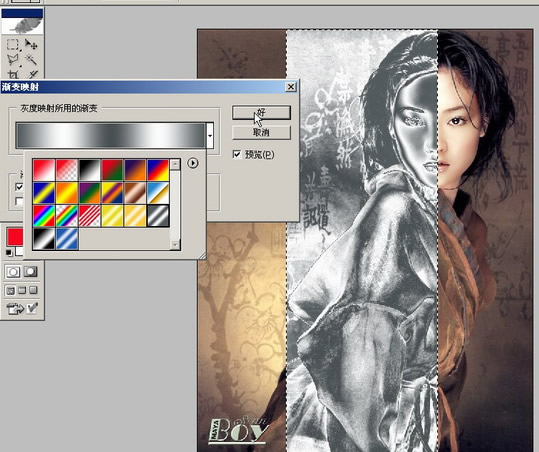The image size is (539, 452).
Task: Select the Rectangular Marquee tool
Action: (x=13, y=45)
